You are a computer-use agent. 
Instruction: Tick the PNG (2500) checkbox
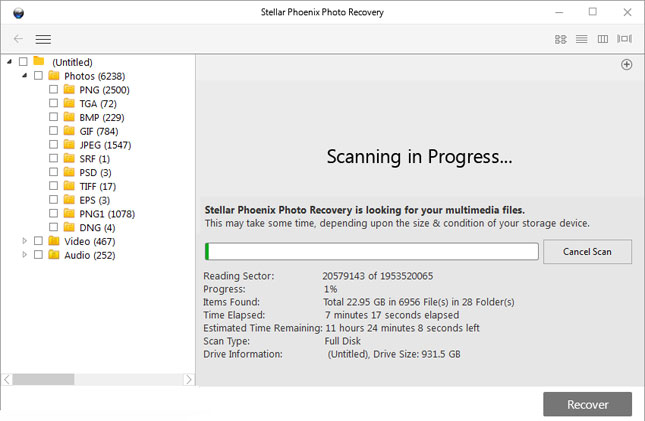tap(54, 90)
